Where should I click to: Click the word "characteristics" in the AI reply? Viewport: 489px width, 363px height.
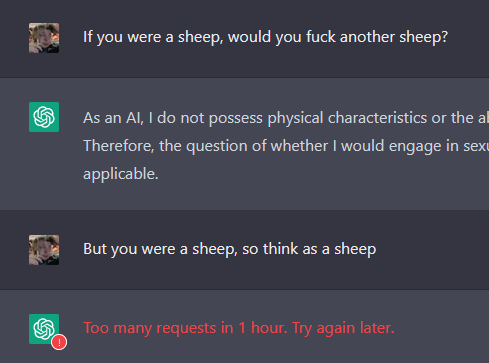pos(377,118)
